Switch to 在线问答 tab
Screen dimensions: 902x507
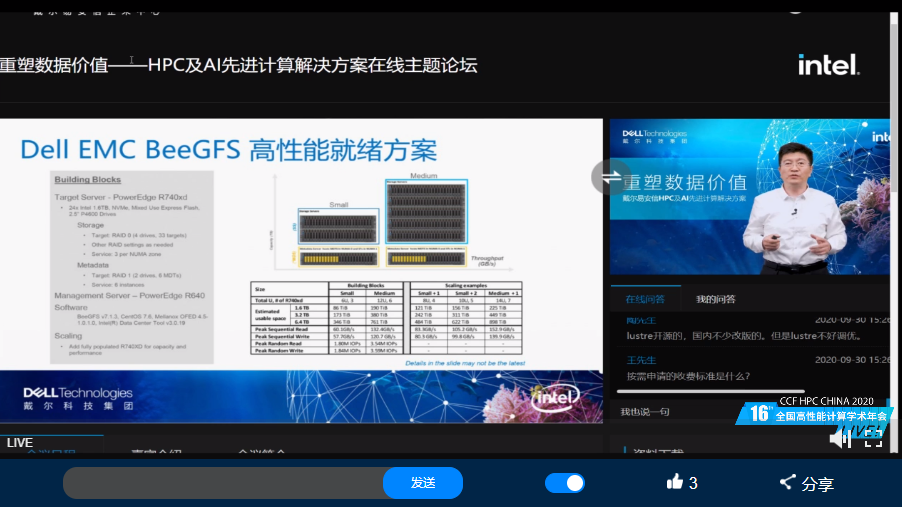[x=644, y=299]
